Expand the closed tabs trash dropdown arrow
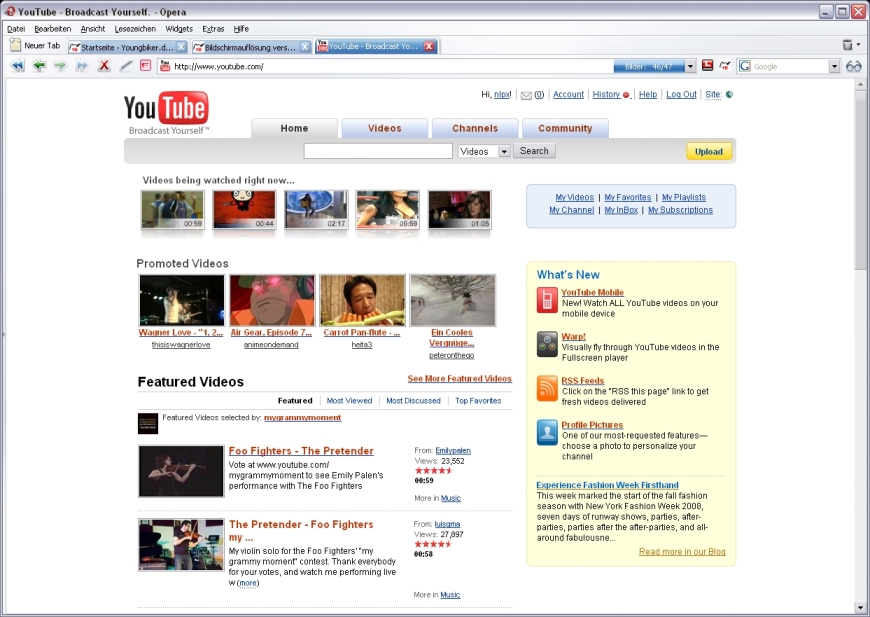 (858, 45)
